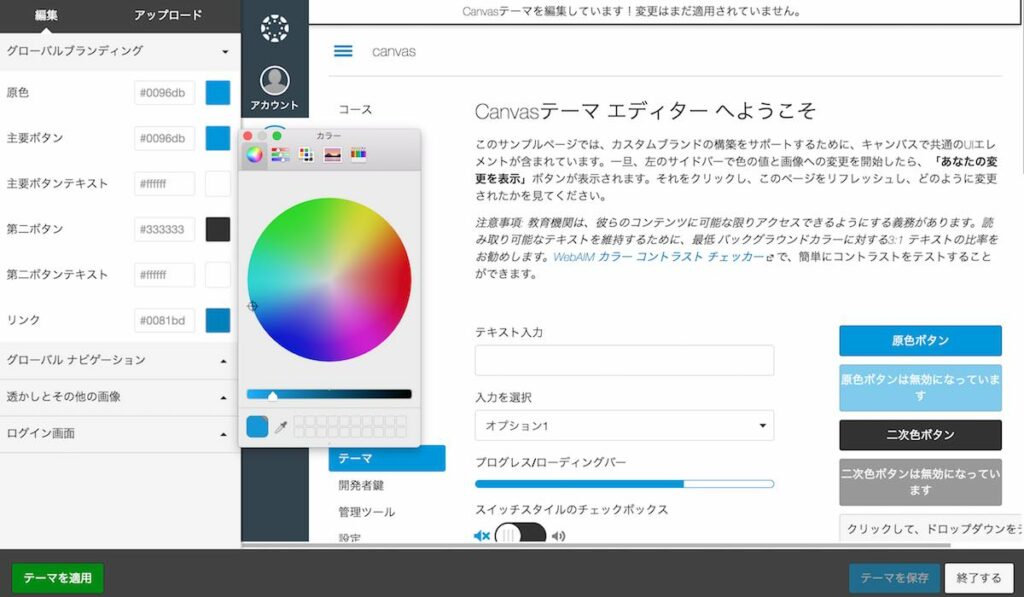Click the 第二ボタンテキスト white color swatch
Image resolution: width=1024 pixels, height=597 pixels.
[218, 275]
